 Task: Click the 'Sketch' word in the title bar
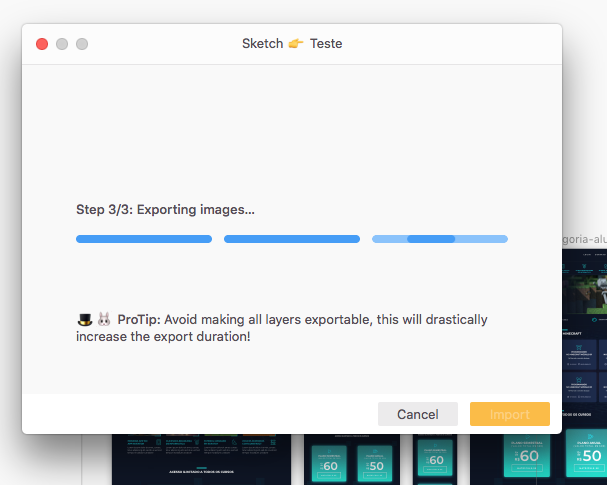262,43
